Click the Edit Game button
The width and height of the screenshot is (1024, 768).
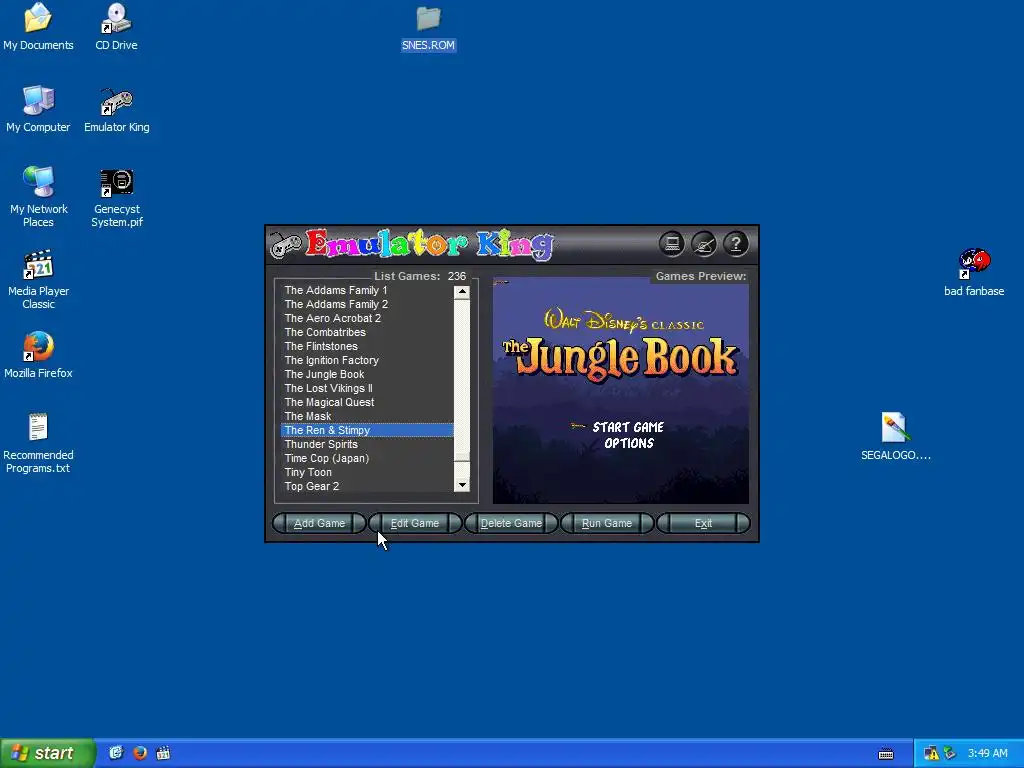click(x=415, y=523)
